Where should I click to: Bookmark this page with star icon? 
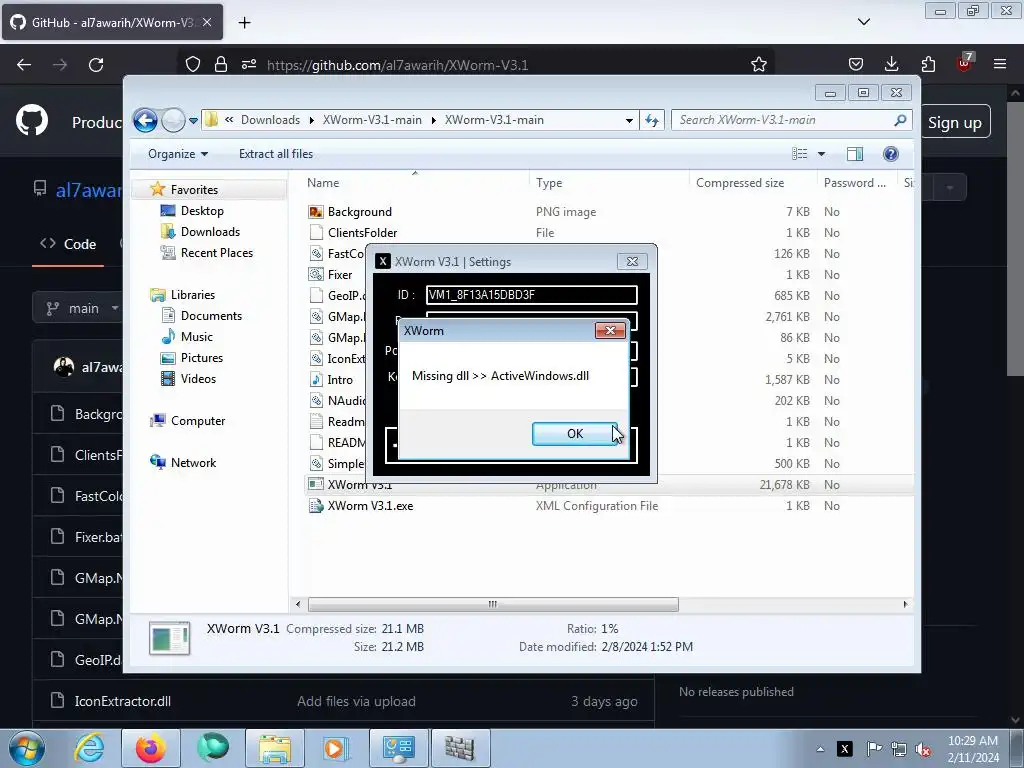pos(758,65)
